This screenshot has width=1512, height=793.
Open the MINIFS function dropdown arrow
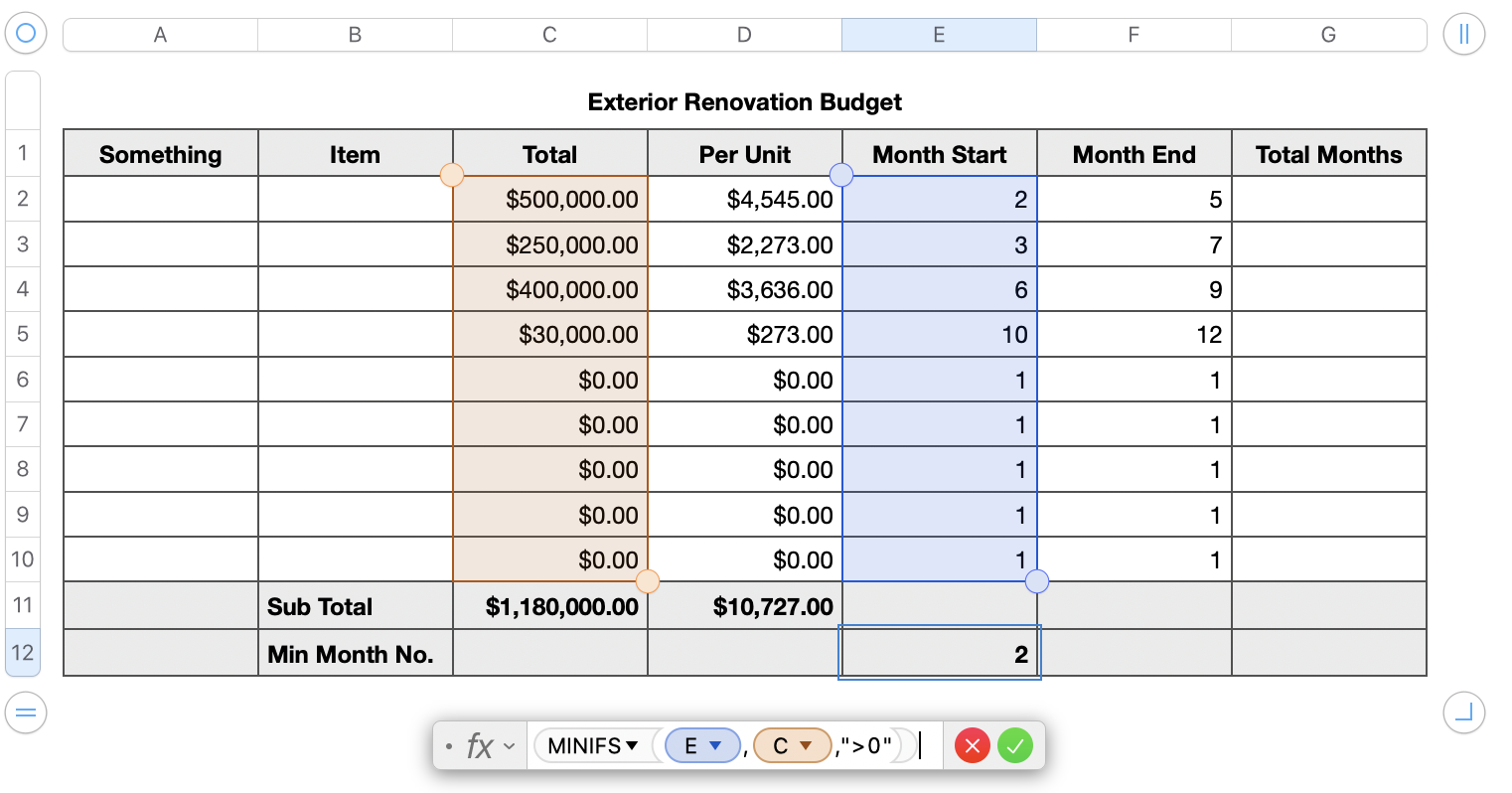click(632, 745)
